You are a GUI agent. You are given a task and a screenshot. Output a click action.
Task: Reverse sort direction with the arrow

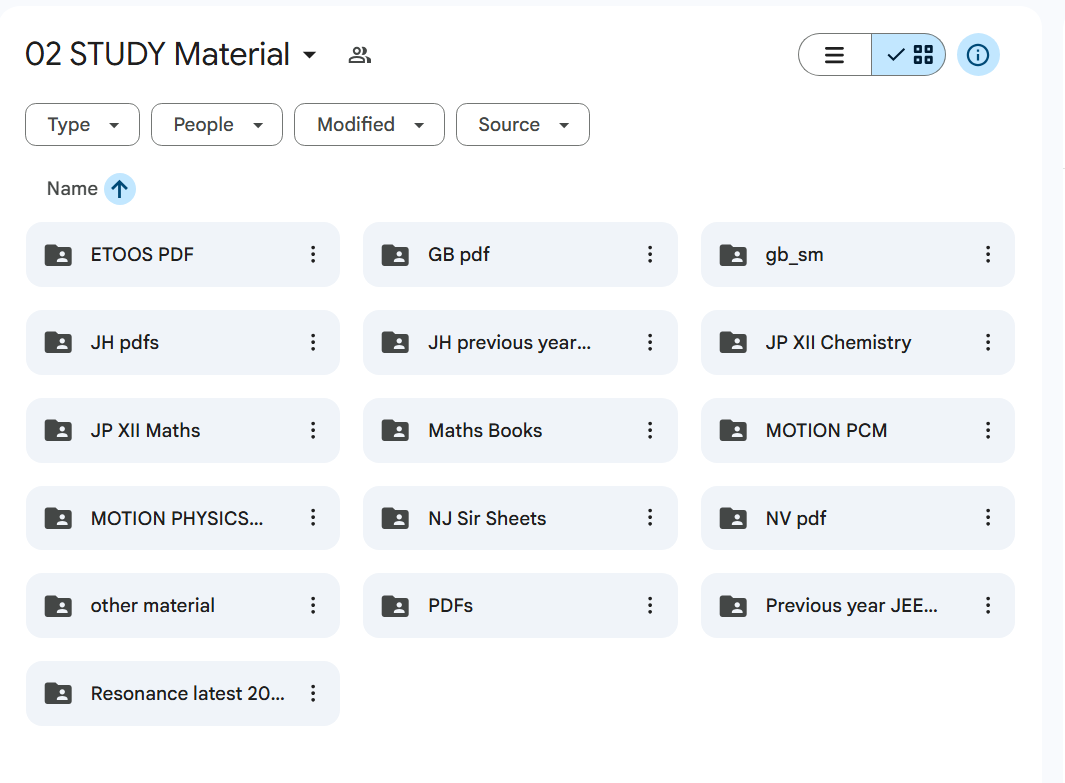tap(120, 189)
